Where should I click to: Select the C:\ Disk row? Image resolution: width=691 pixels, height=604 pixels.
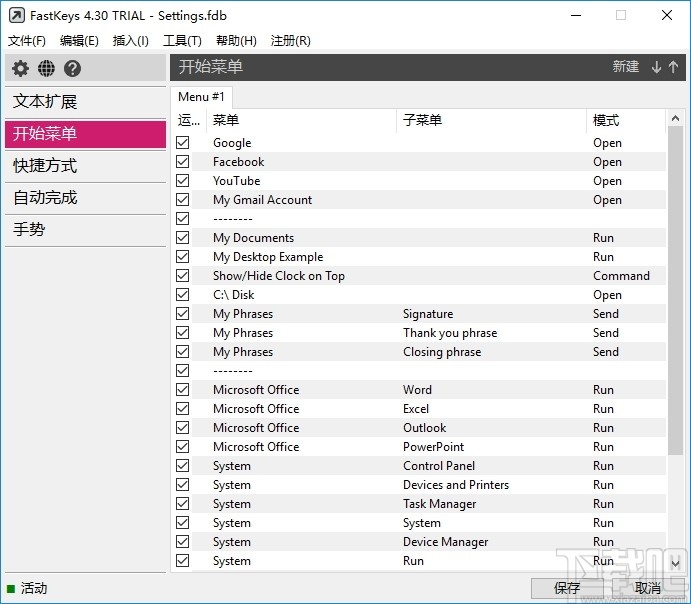(420, 294)
